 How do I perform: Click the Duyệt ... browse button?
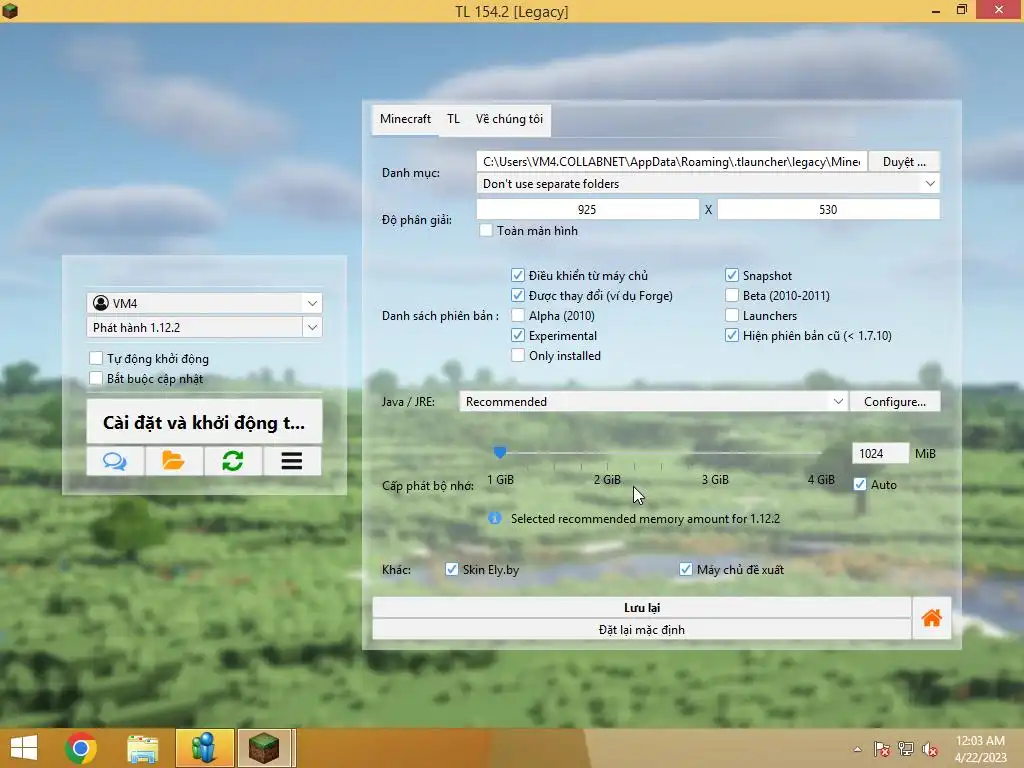[x=904, y=161]
